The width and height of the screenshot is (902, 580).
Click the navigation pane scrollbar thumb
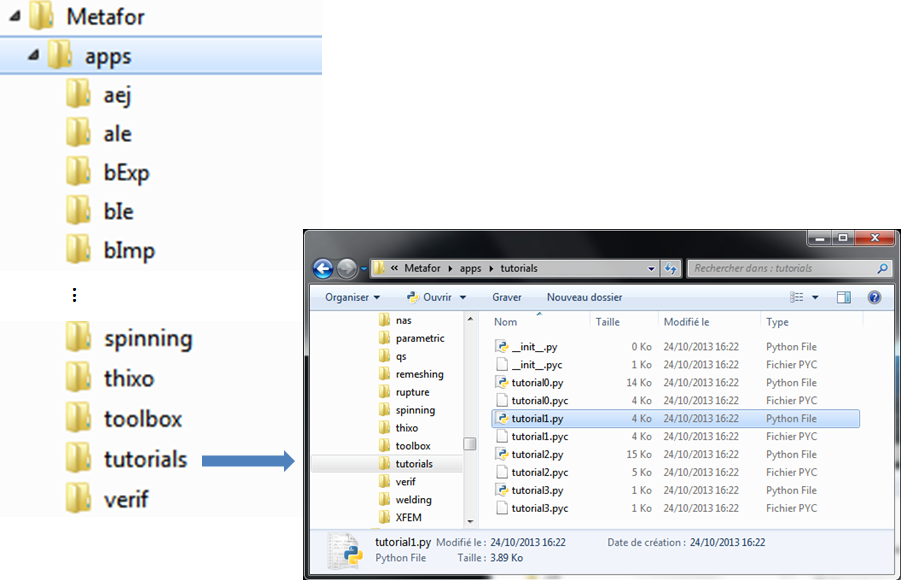(470, 444)
